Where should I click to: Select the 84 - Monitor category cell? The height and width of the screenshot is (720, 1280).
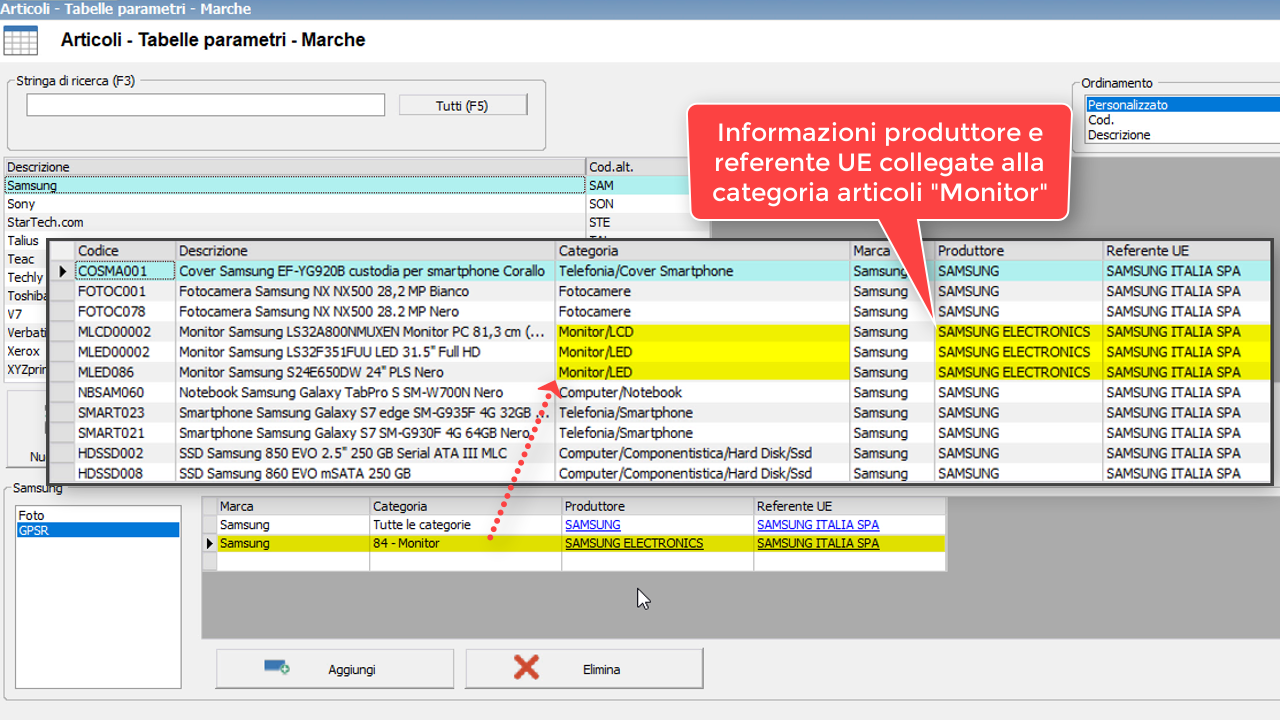pyautogui.click(x=406, y=544)
